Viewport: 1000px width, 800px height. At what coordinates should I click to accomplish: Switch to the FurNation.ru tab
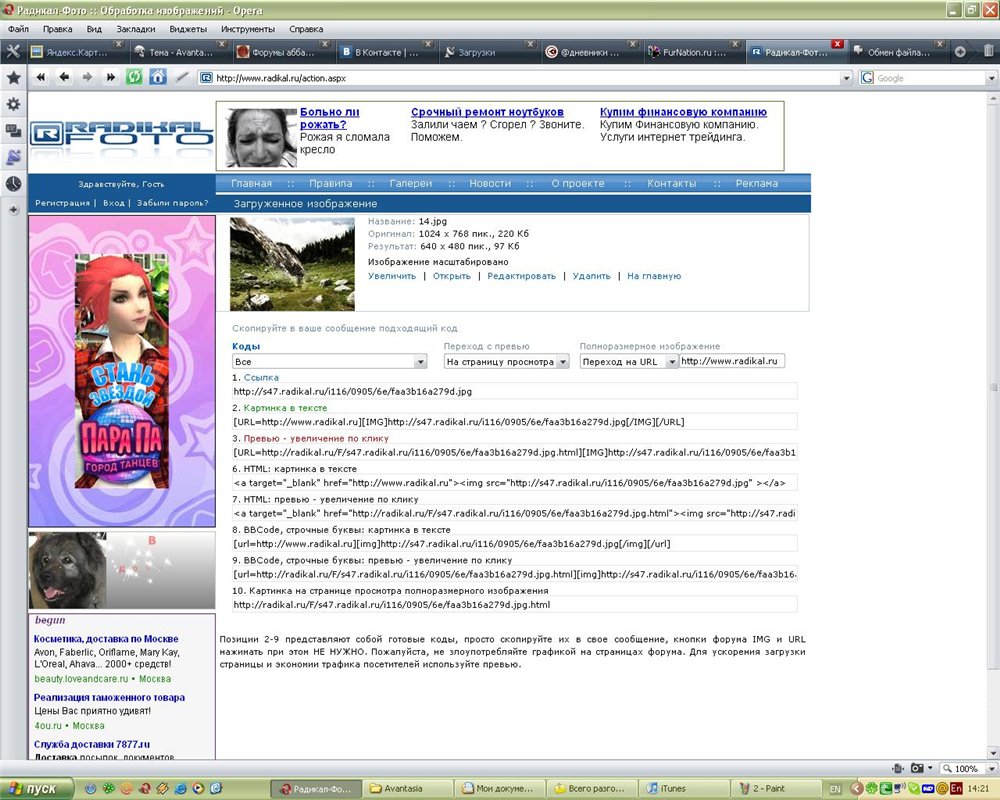685,51
